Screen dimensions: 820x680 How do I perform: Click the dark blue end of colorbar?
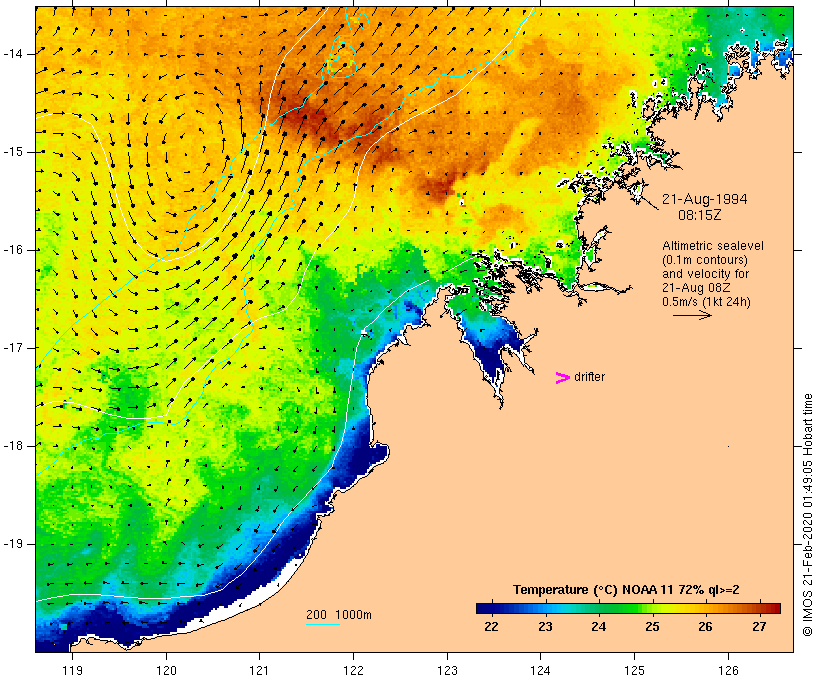pyautogui.click(x=484, y=608)
